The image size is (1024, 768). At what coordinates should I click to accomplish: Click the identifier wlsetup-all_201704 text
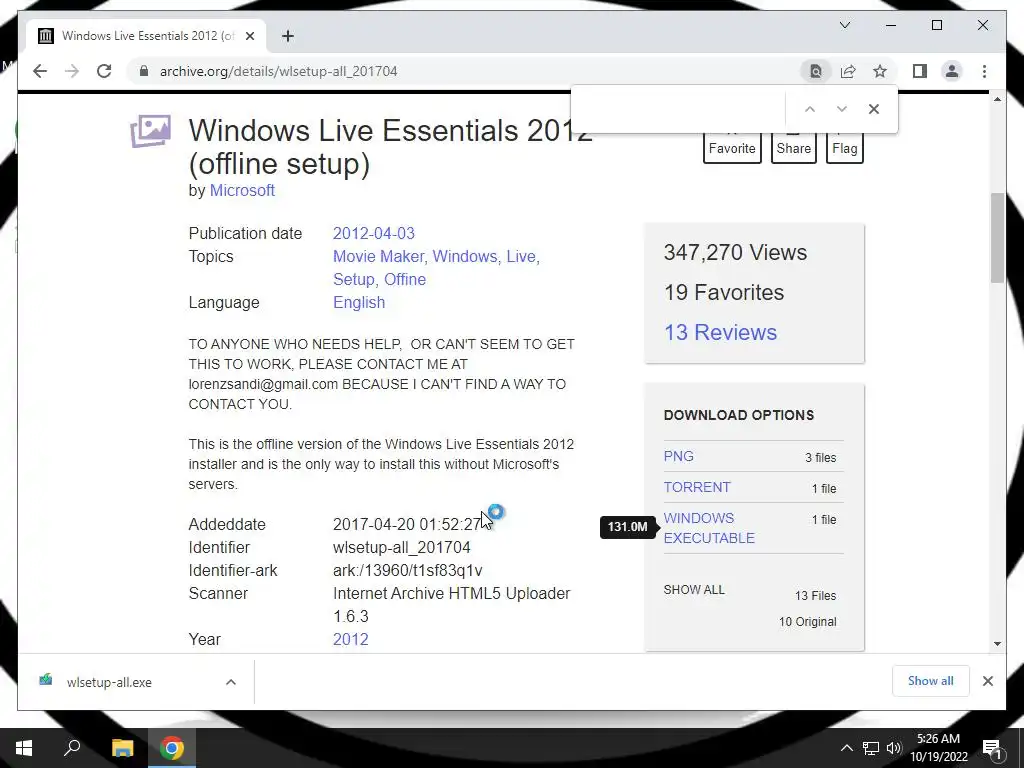tap(402, 547)
